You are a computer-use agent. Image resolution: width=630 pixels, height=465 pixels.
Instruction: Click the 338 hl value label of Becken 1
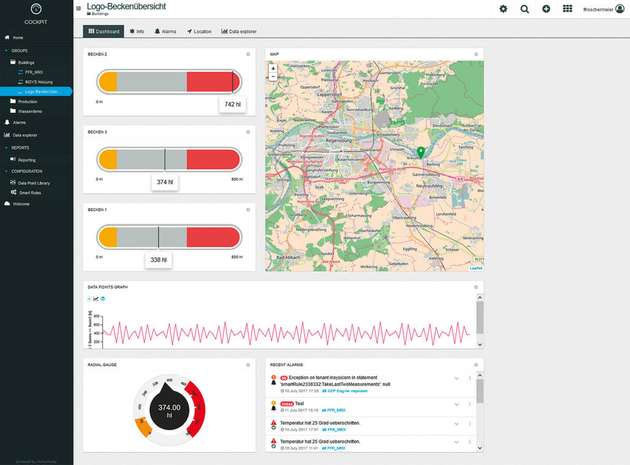pos(159,260)
